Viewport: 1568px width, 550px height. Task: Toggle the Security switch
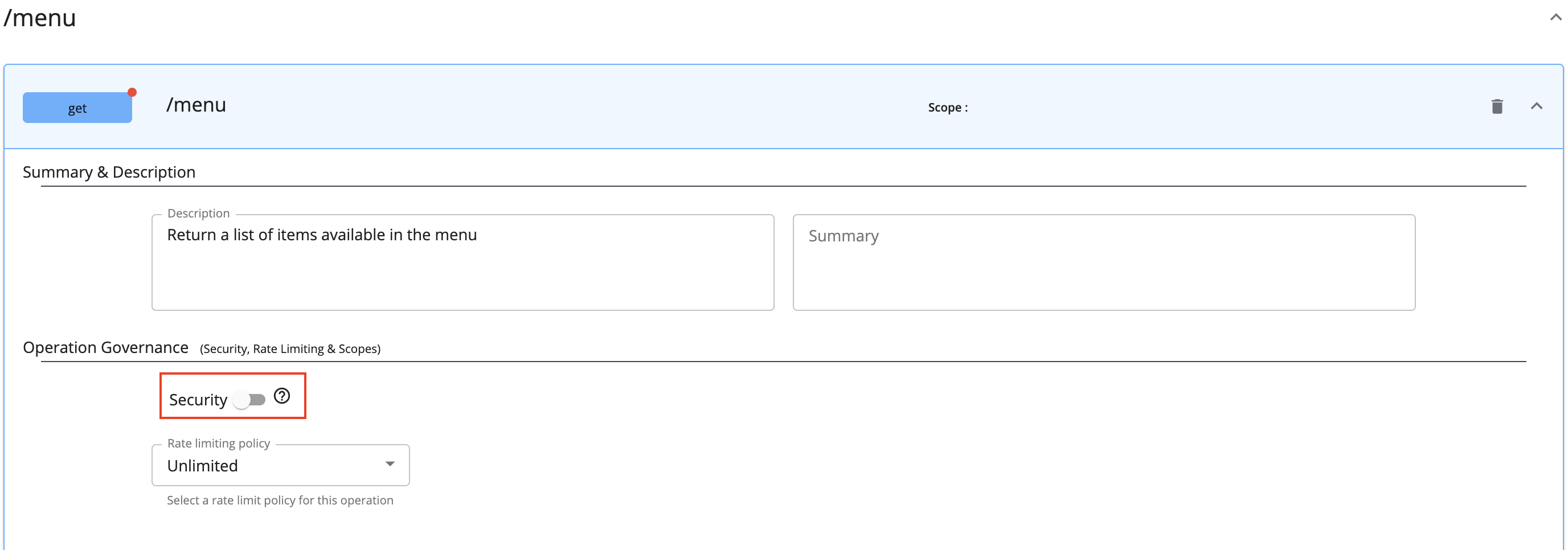(250, 400)
